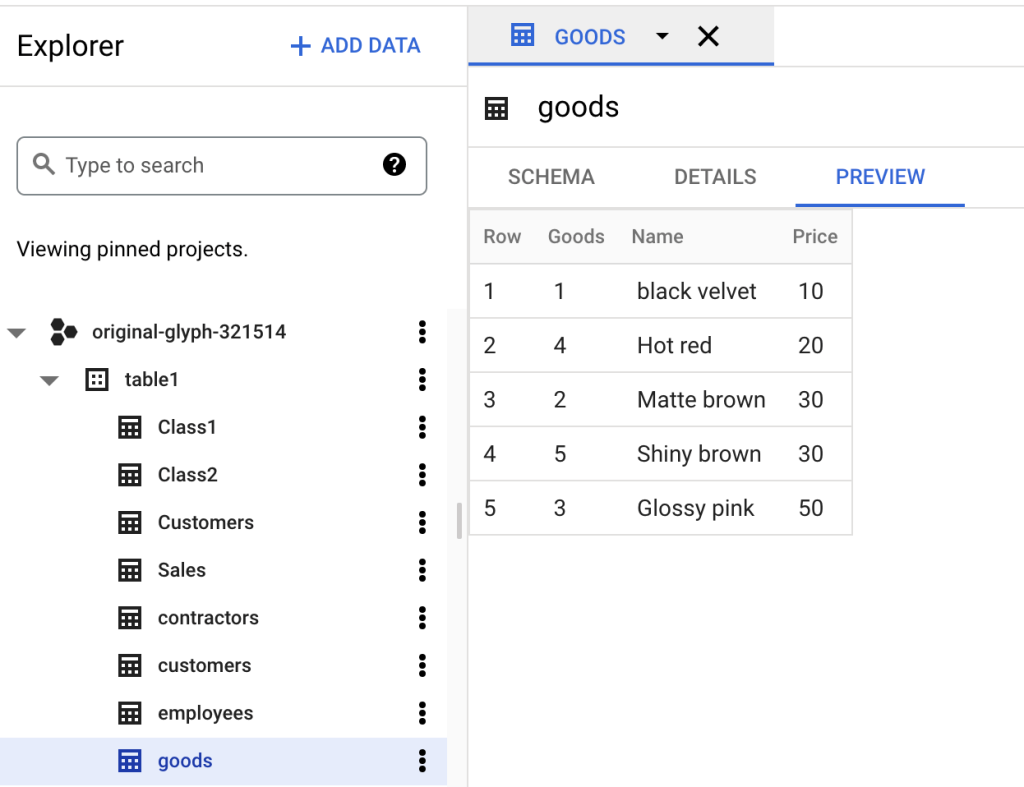This screenshot has width=1024, height=787.
Task: Click the table1 dataset icon
Action: click(96, 379)
